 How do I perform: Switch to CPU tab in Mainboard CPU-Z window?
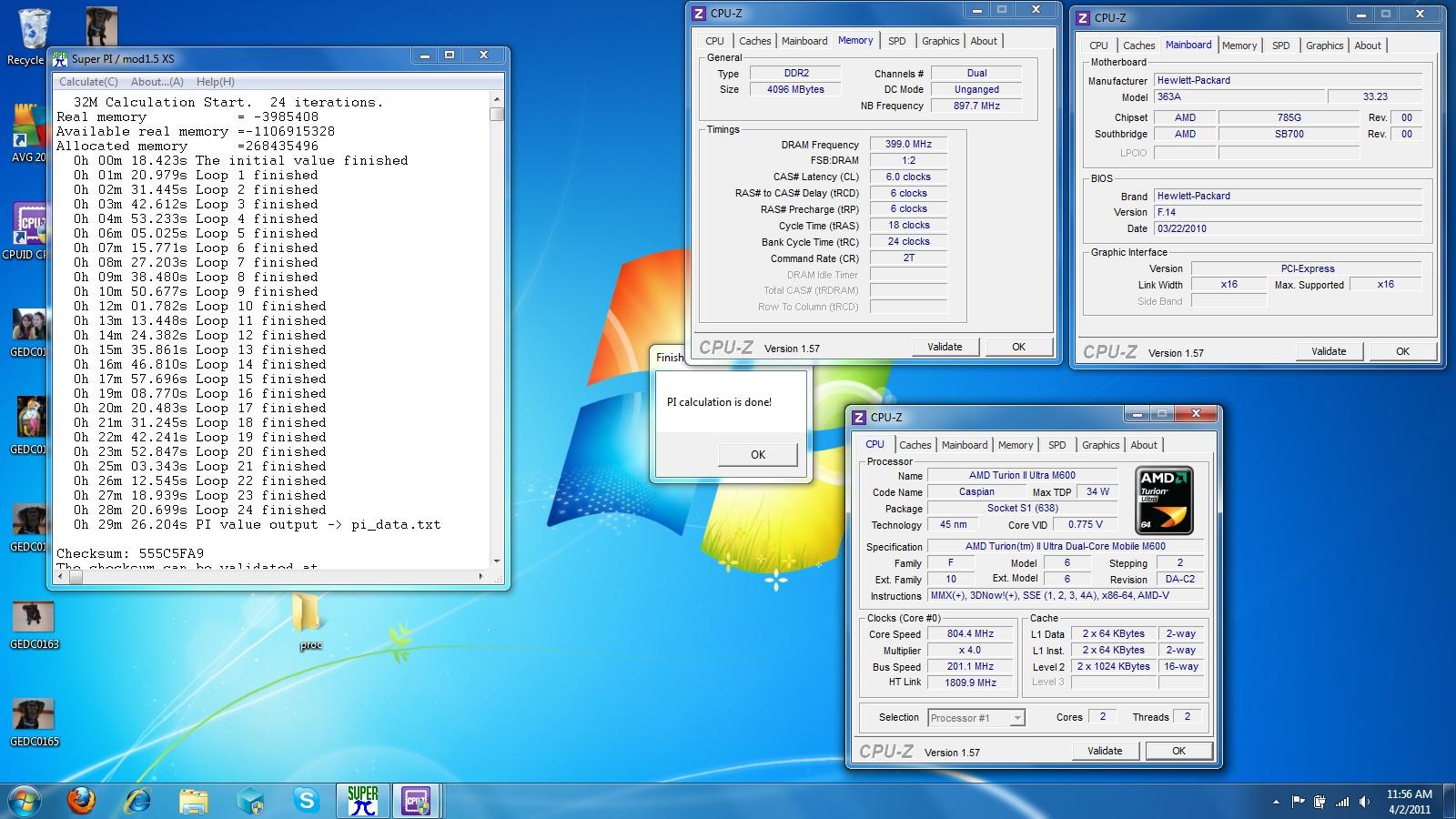pyautogui.click(x=1099, y=45)
